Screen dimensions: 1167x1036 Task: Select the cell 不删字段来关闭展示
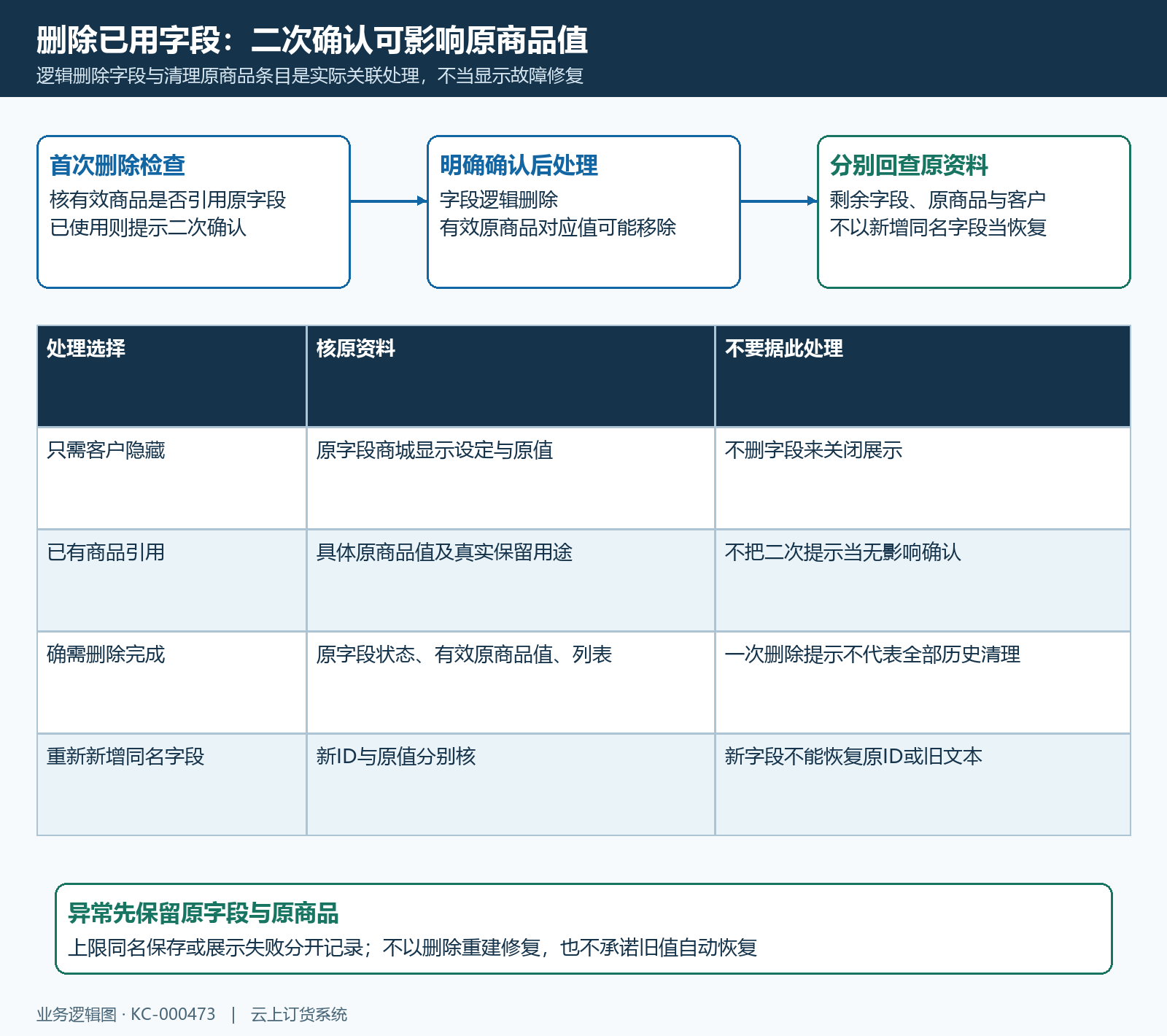(923, 478)
